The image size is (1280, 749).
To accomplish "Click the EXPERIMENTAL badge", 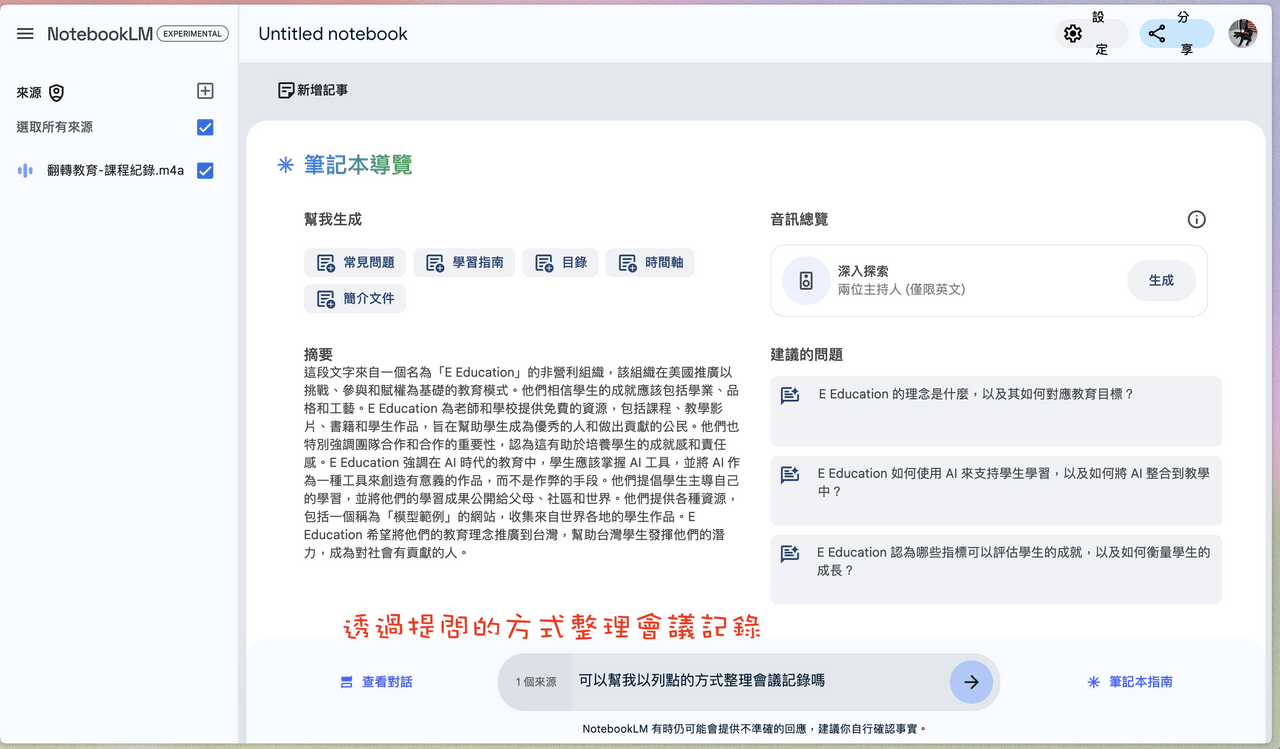I will 193,34.
